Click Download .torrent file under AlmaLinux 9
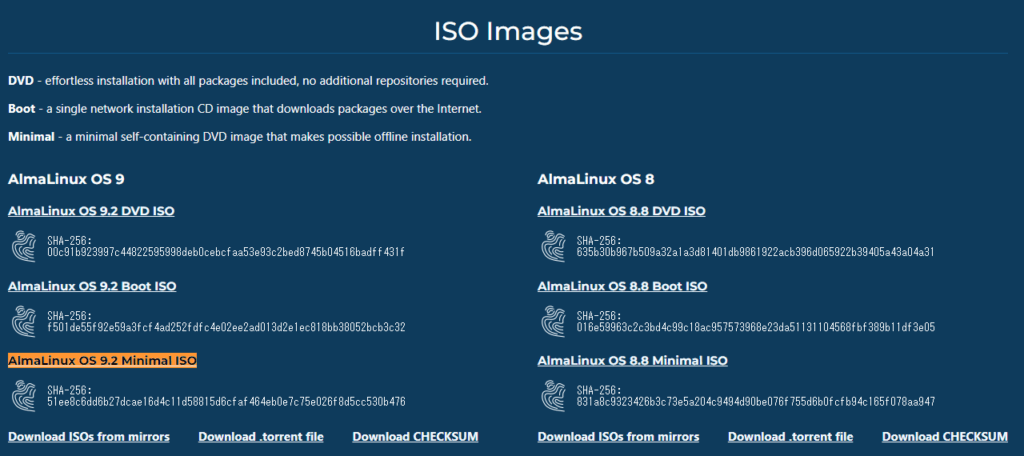 pos(261,436)
